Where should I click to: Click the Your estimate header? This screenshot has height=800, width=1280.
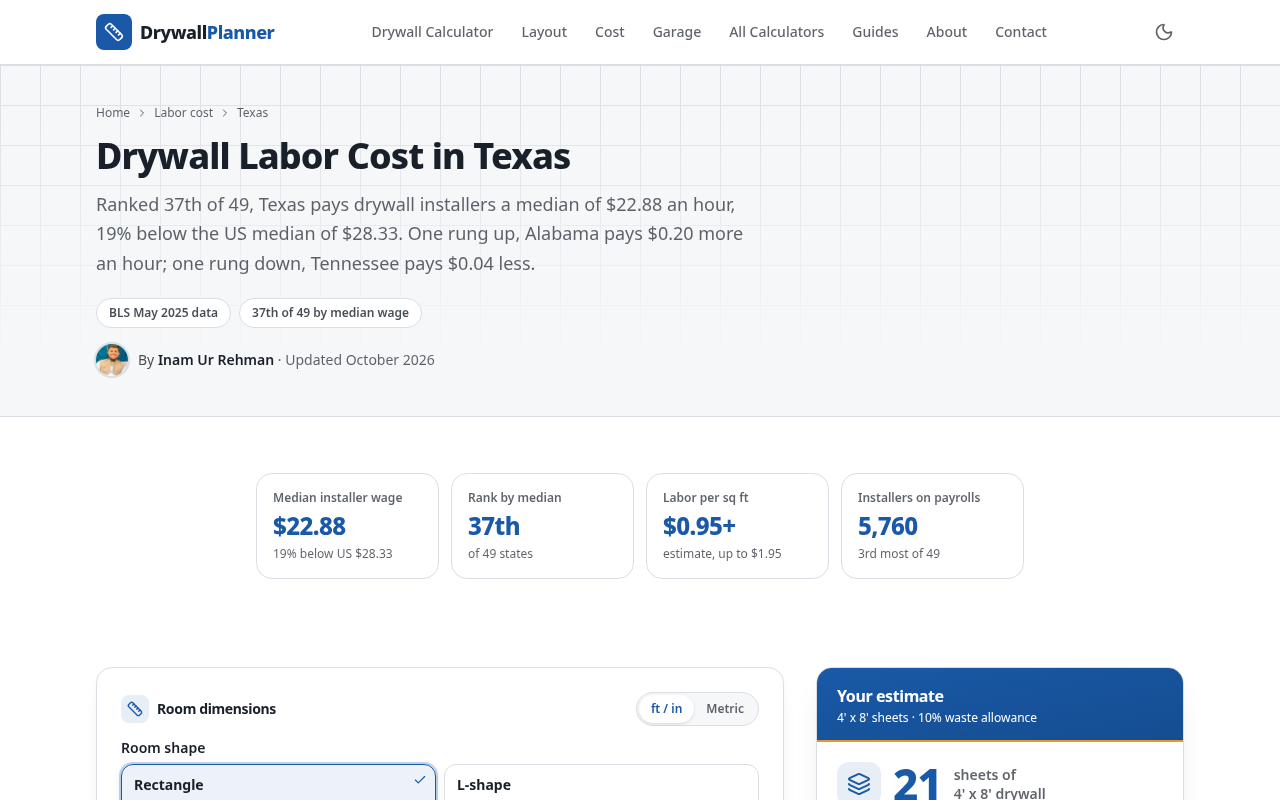(x=1000, y=705)
